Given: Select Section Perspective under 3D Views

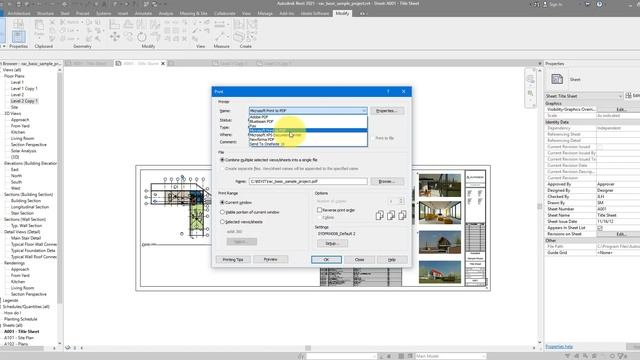Looking at the screenshot, I should [29, 144].
